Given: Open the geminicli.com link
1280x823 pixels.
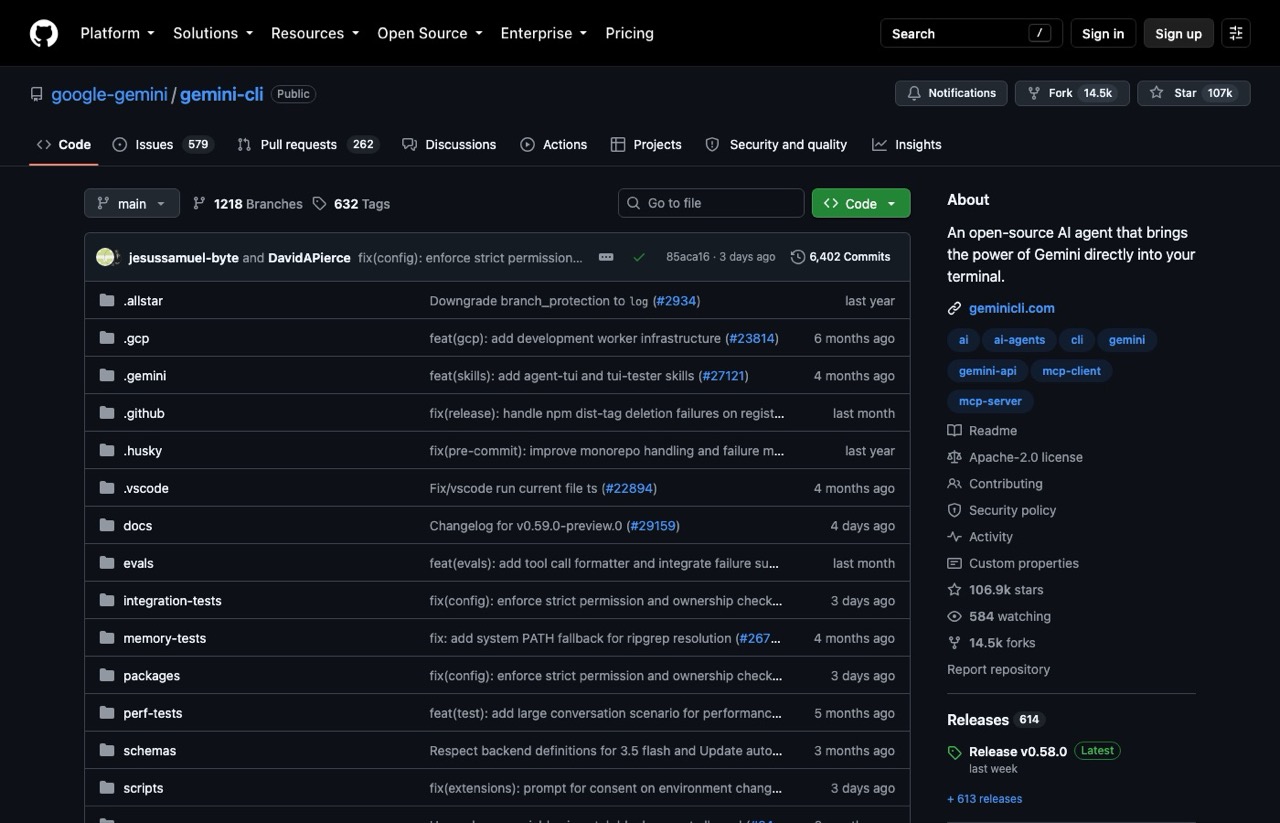Looking at the screenshot, I should [x=1011, y=308].
